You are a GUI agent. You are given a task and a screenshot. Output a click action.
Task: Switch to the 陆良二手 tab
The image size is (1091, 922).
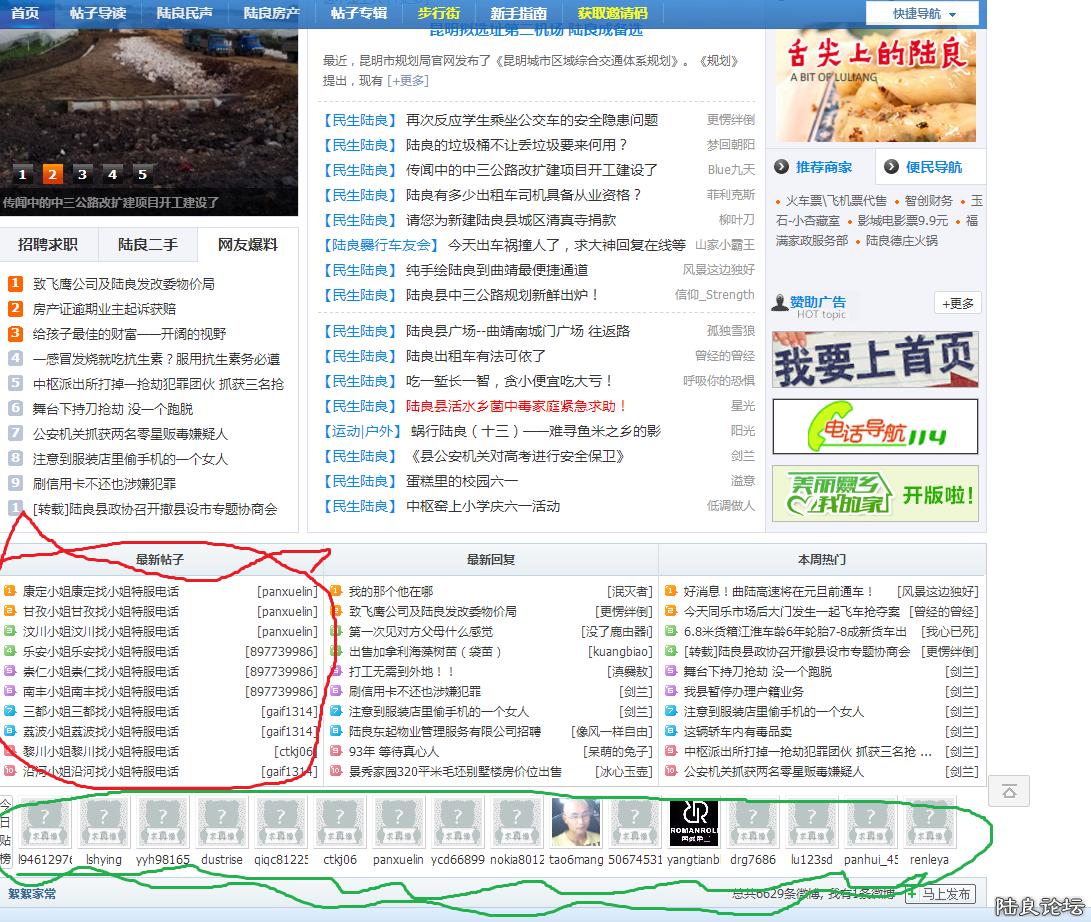coord(147,244)
